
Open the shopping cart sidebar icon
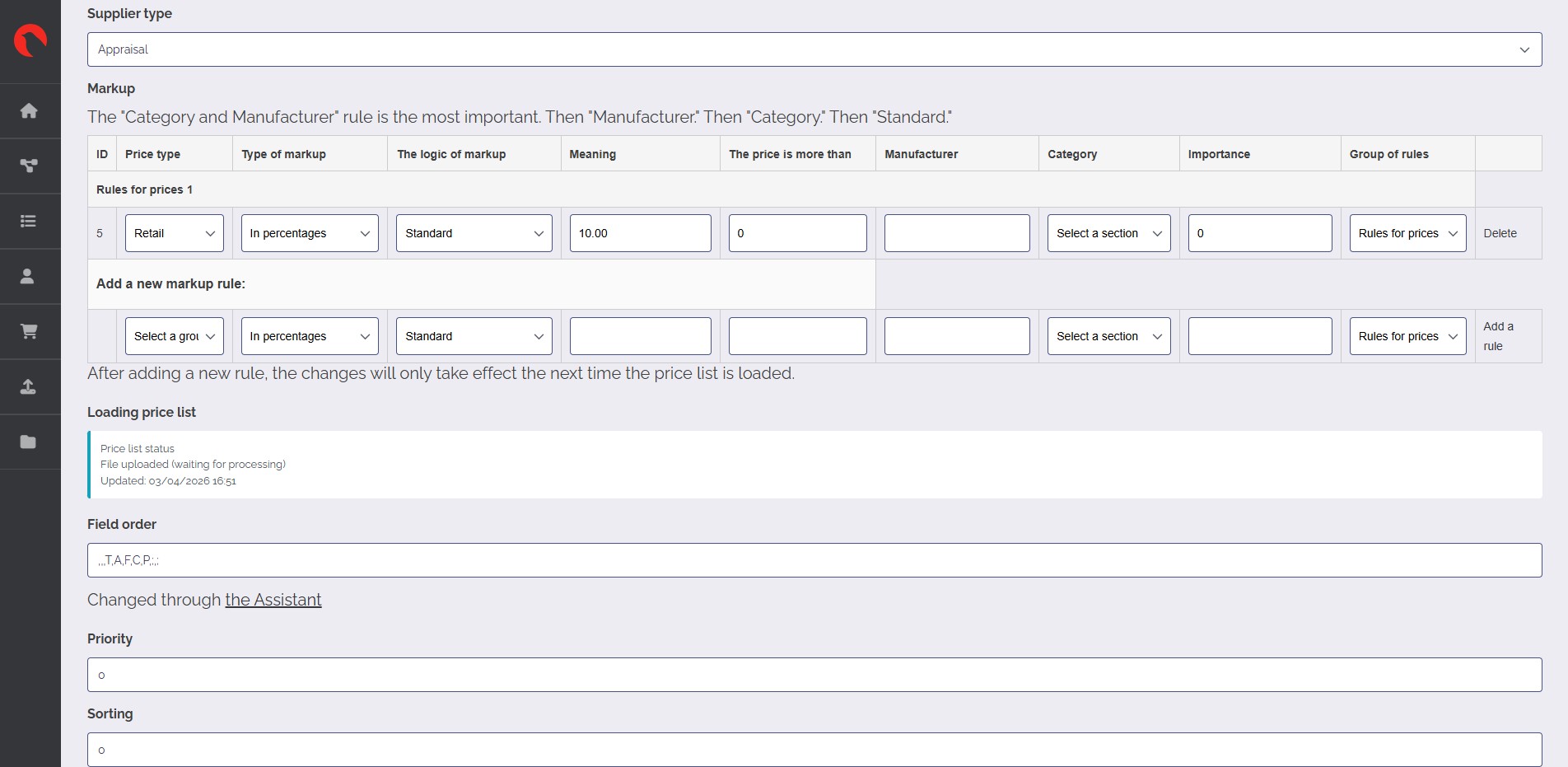coord(29,331)
